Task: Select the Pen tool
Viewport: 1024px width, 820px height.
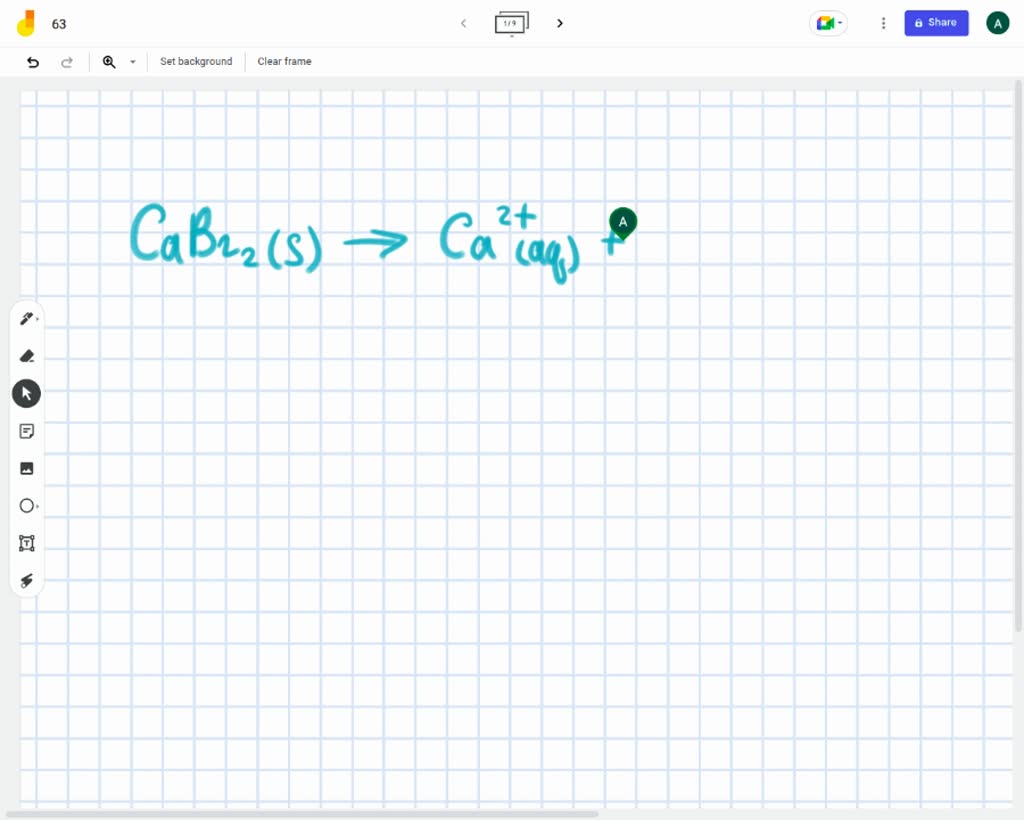Action: point(24,318)
